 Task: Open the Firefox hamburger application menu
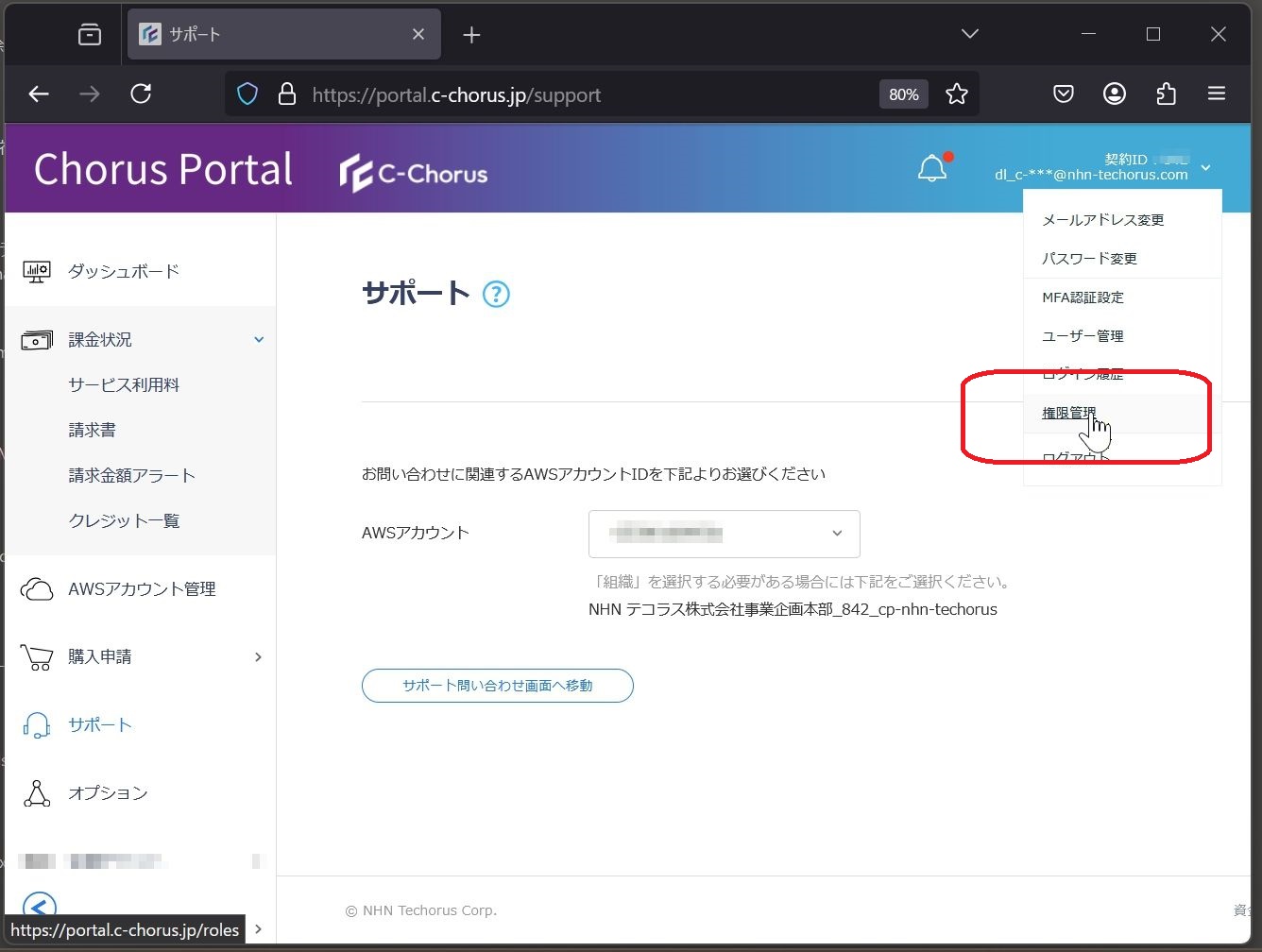[x=1217, y=93]
